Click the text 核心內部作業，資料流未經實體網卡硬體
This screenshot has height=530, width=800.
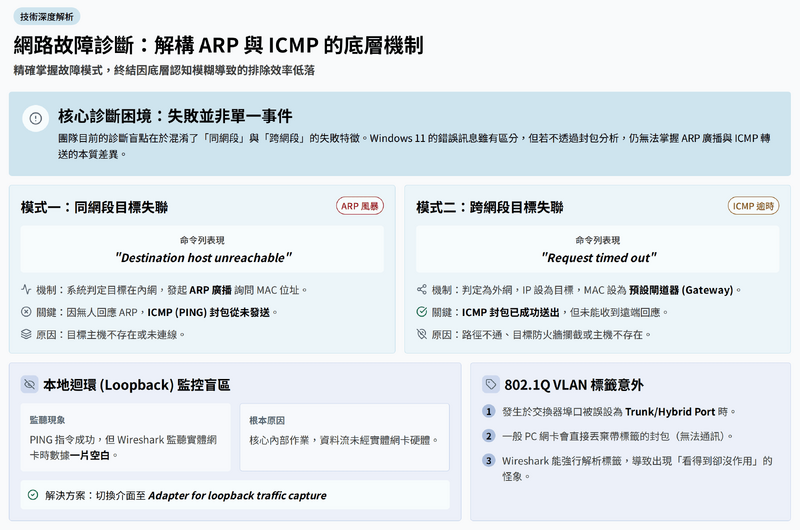(344, 440)
